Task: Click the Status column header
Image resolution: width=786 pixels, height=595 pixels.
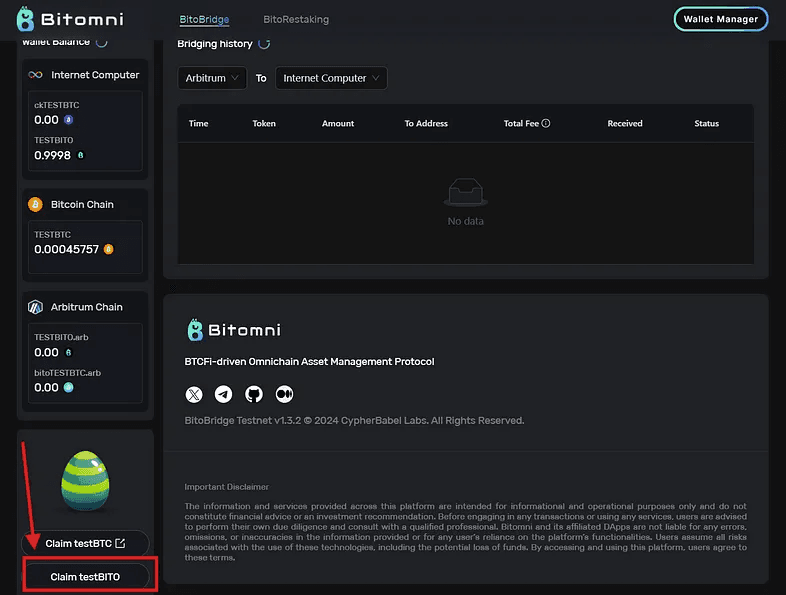Action: click(x=707, y=123)
